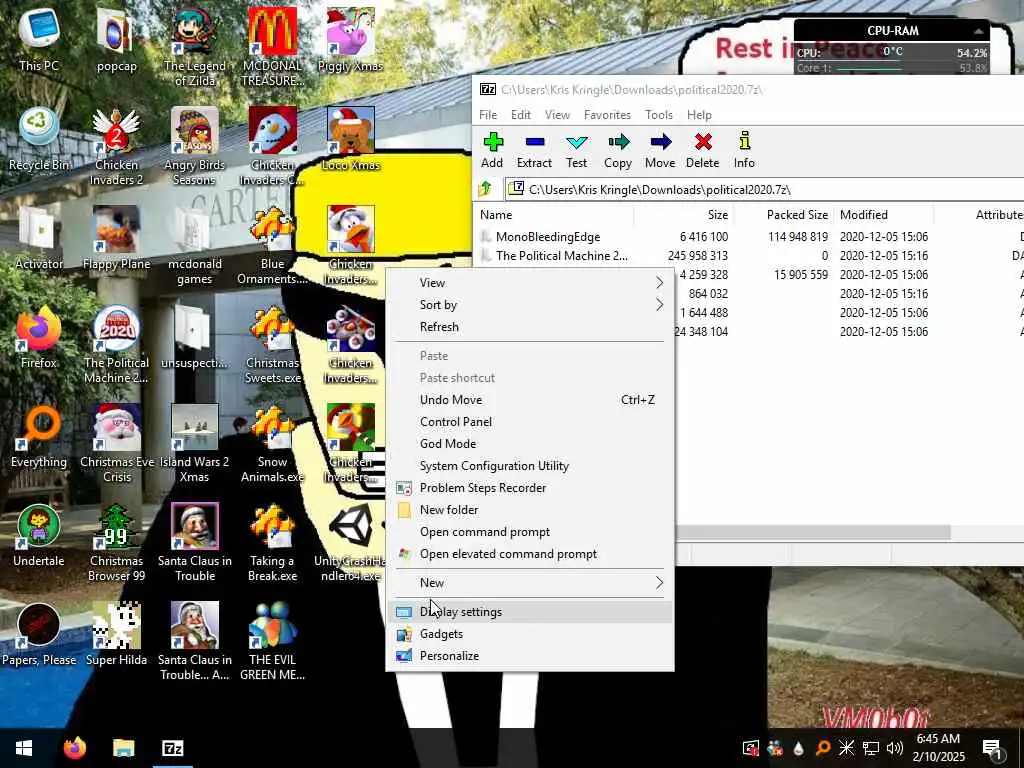Open the popcap desktop icon

pyautogui.click(x=116, y=39)
